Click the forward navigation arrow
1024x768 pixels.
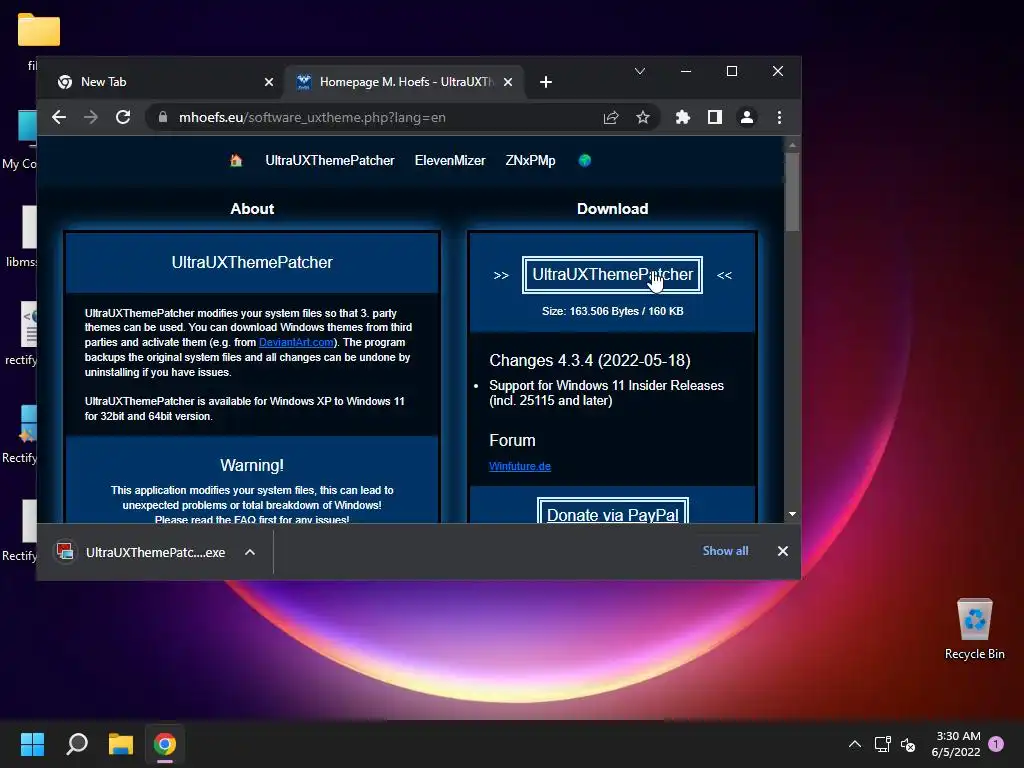point(91,118)
